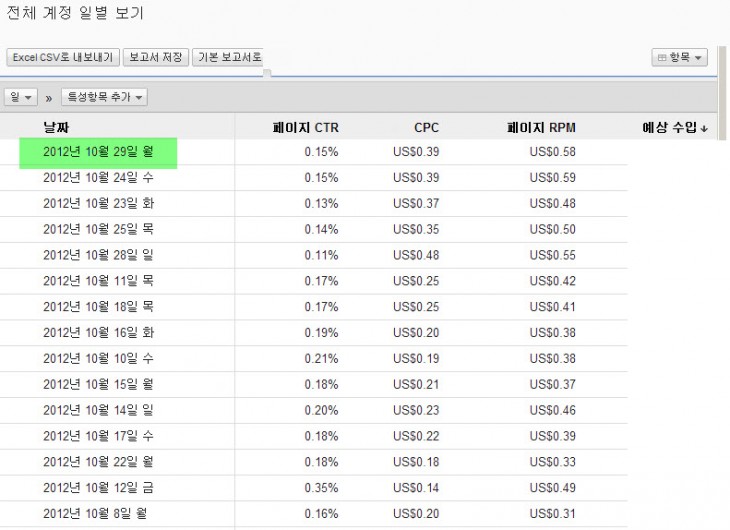
Task: Click the US$0.22 CPC value
Action: tap(416, 436)
